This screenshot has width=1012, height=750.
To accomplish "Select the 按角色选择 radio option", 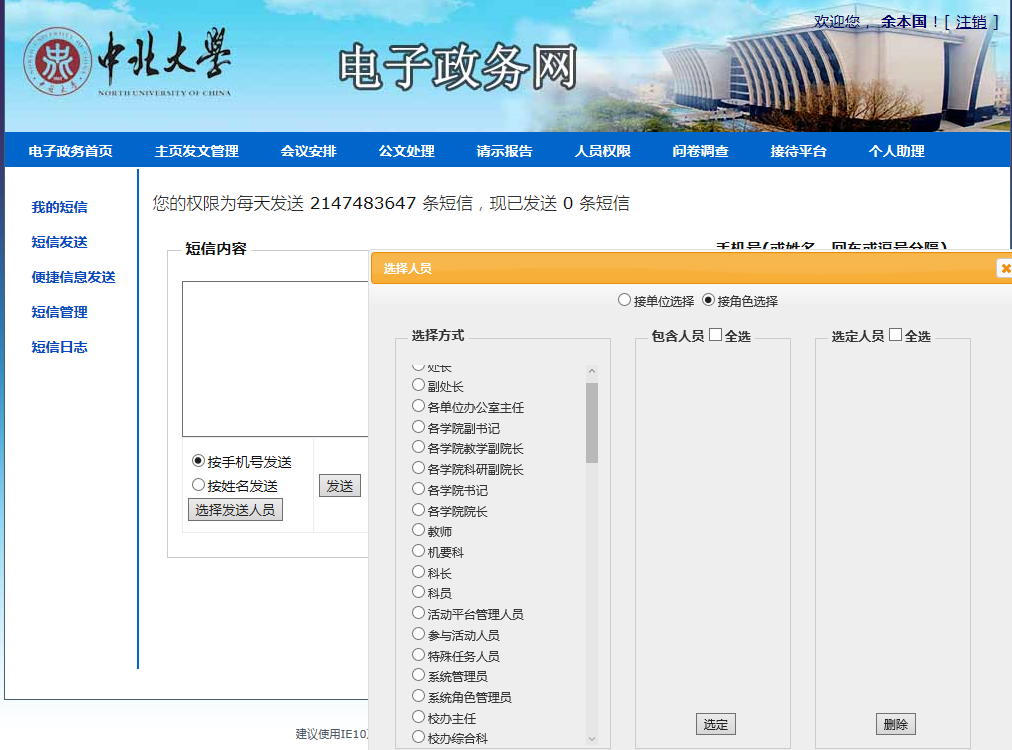I will pos(709,300).
